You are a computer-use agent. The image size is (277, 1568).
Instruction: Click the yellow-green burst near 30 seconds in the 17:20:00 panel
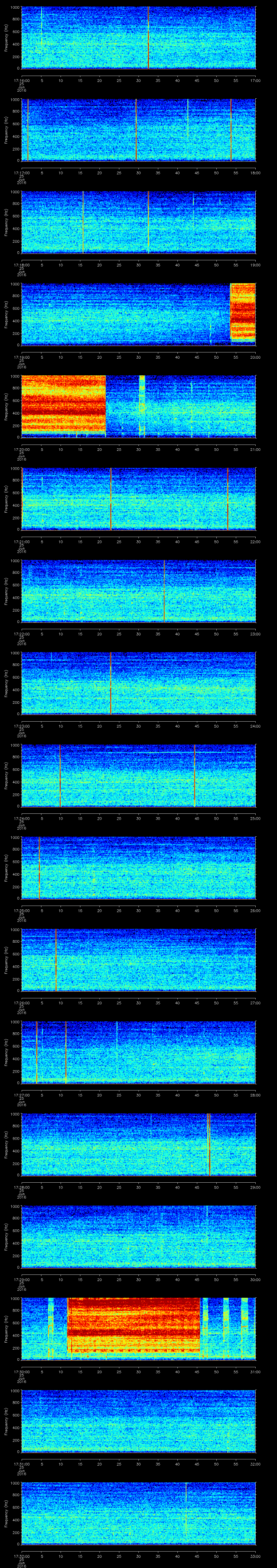pyautogui.click(x=142, y=406)
